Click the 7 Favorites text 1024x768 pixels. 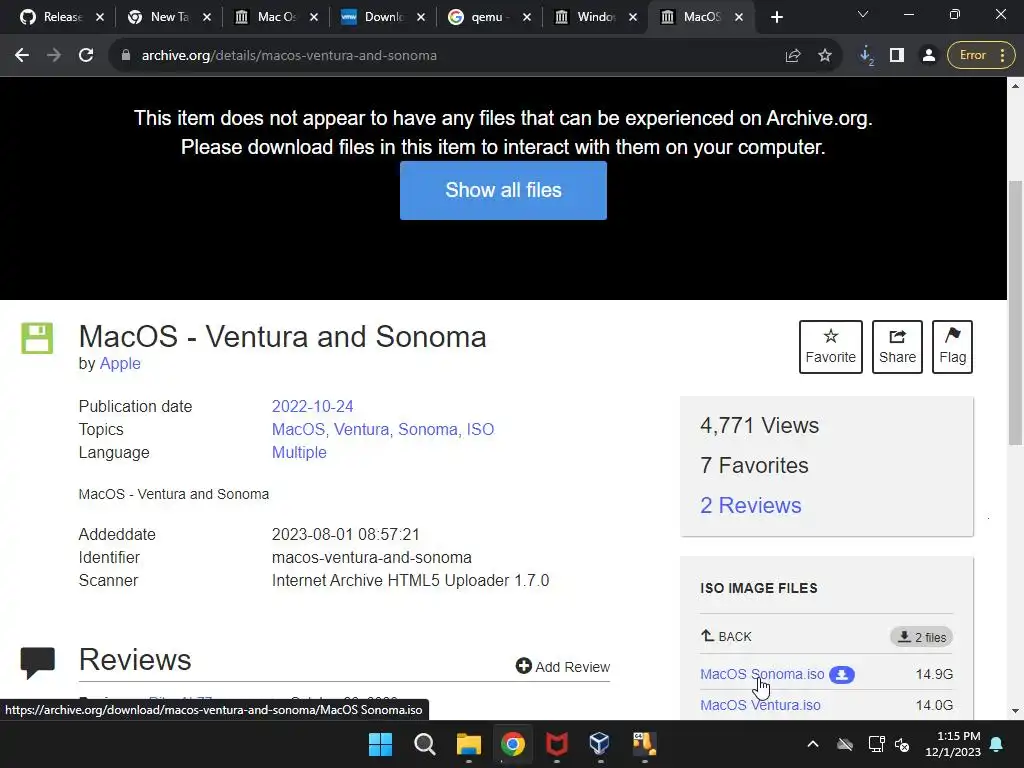click(754, 466)
